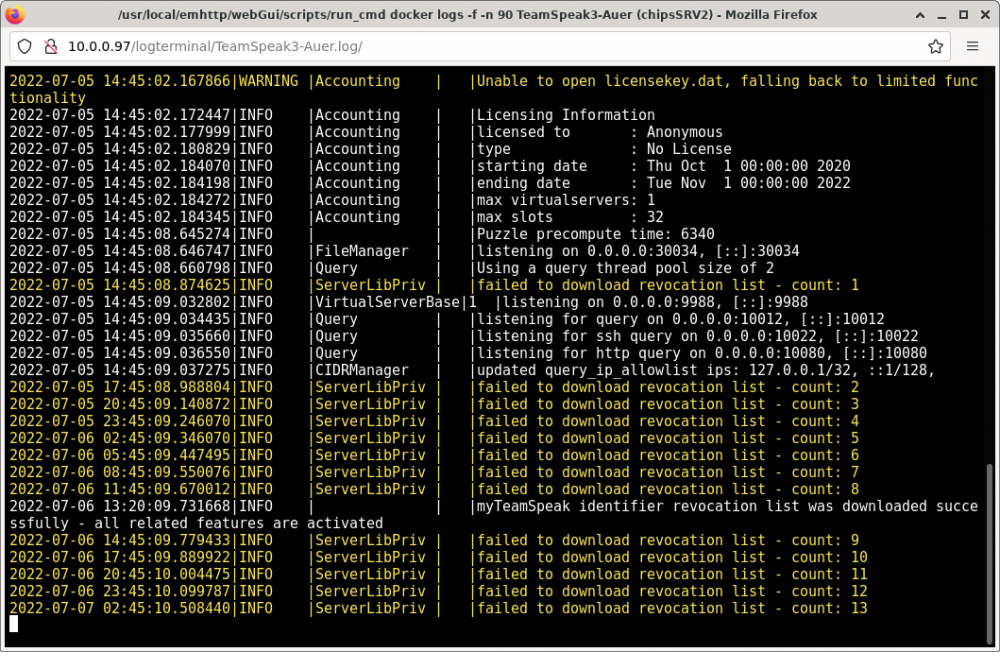
Task: Click revocation failure 'count: 5' line
Action: click(434, 438)
